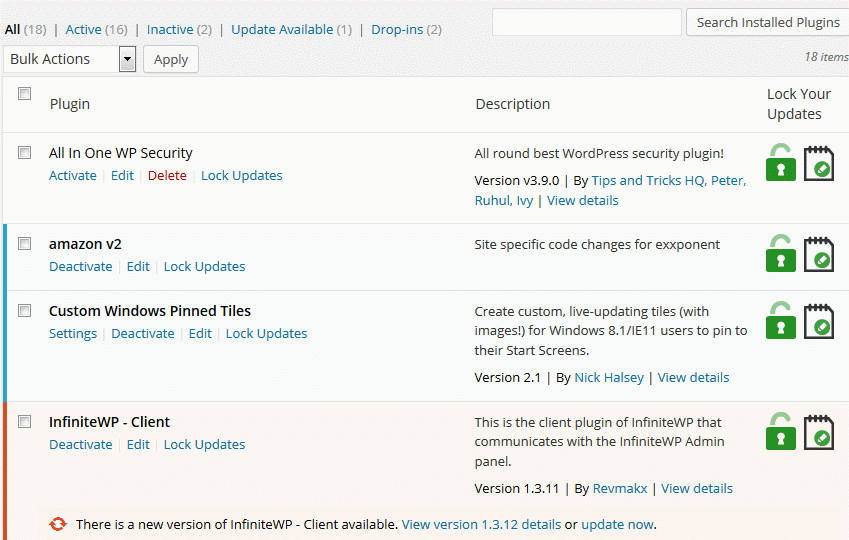View details of Custom Windows Pinned Tiles
Screen dimensions: 849x540
tap(694, 378)
